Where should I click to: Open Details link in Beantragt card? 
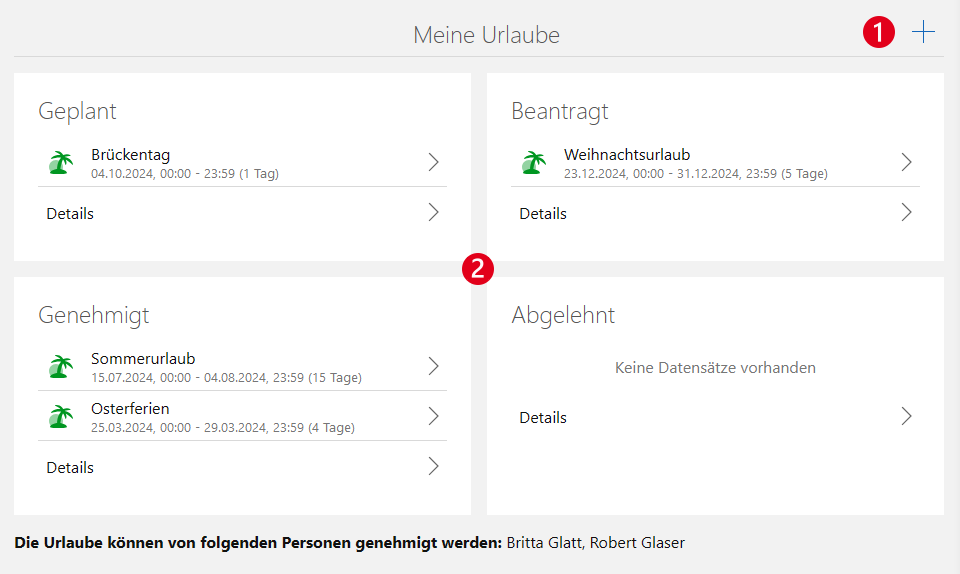543,213
